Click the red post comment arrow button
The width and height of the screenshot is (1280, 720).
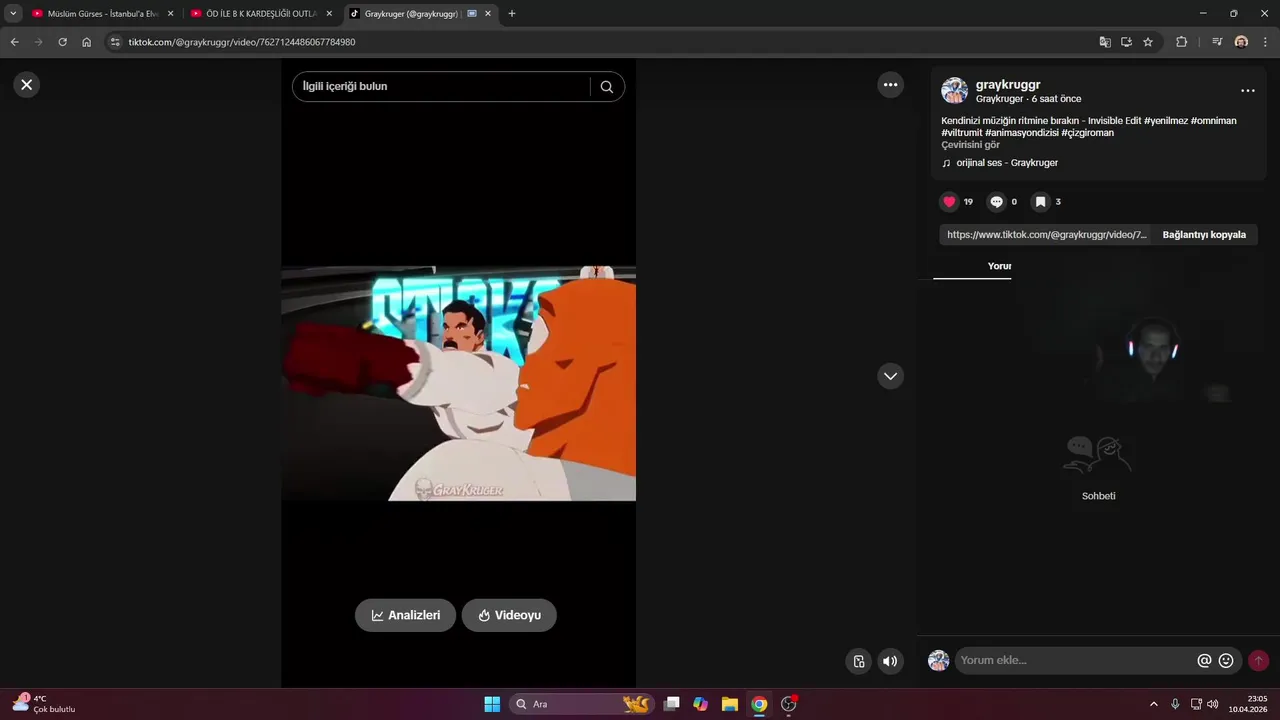pos(1258,660)
